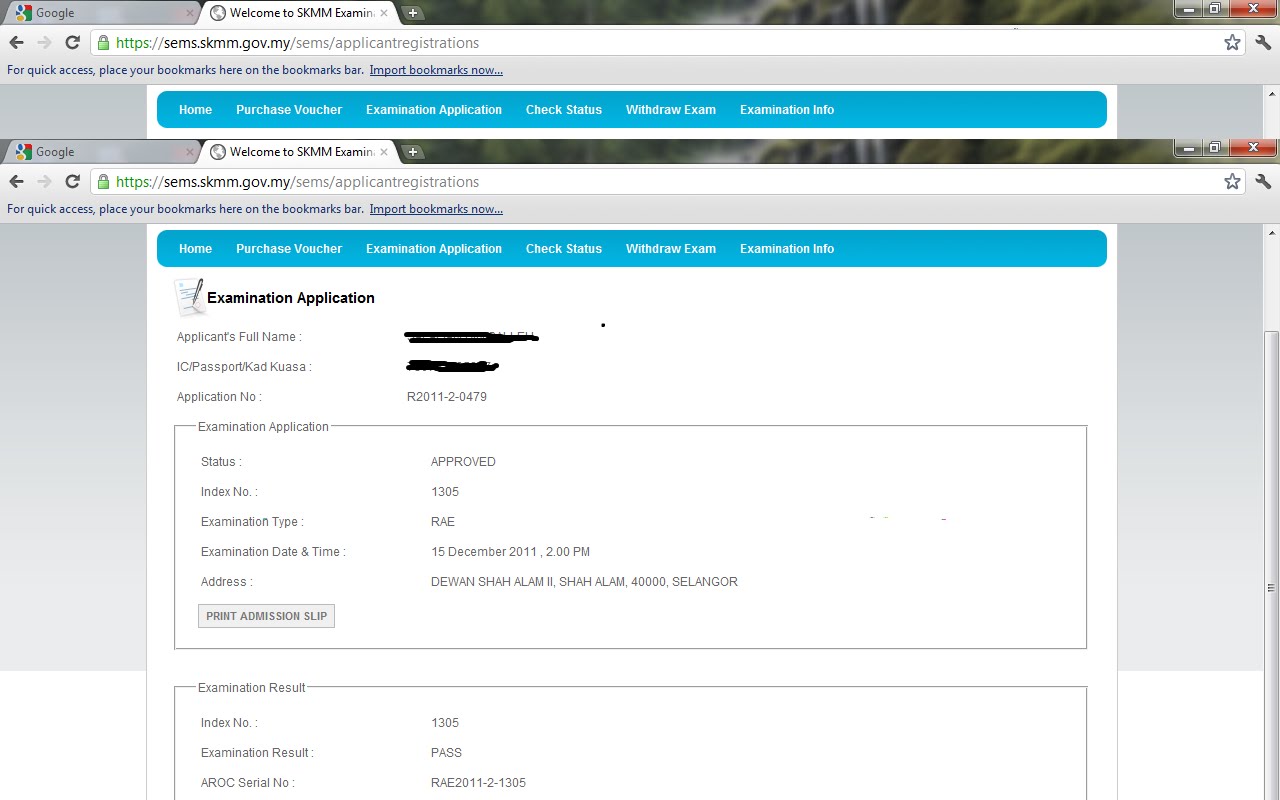
Task: Open a new tab in the upper window
Action: click(413, 13)
